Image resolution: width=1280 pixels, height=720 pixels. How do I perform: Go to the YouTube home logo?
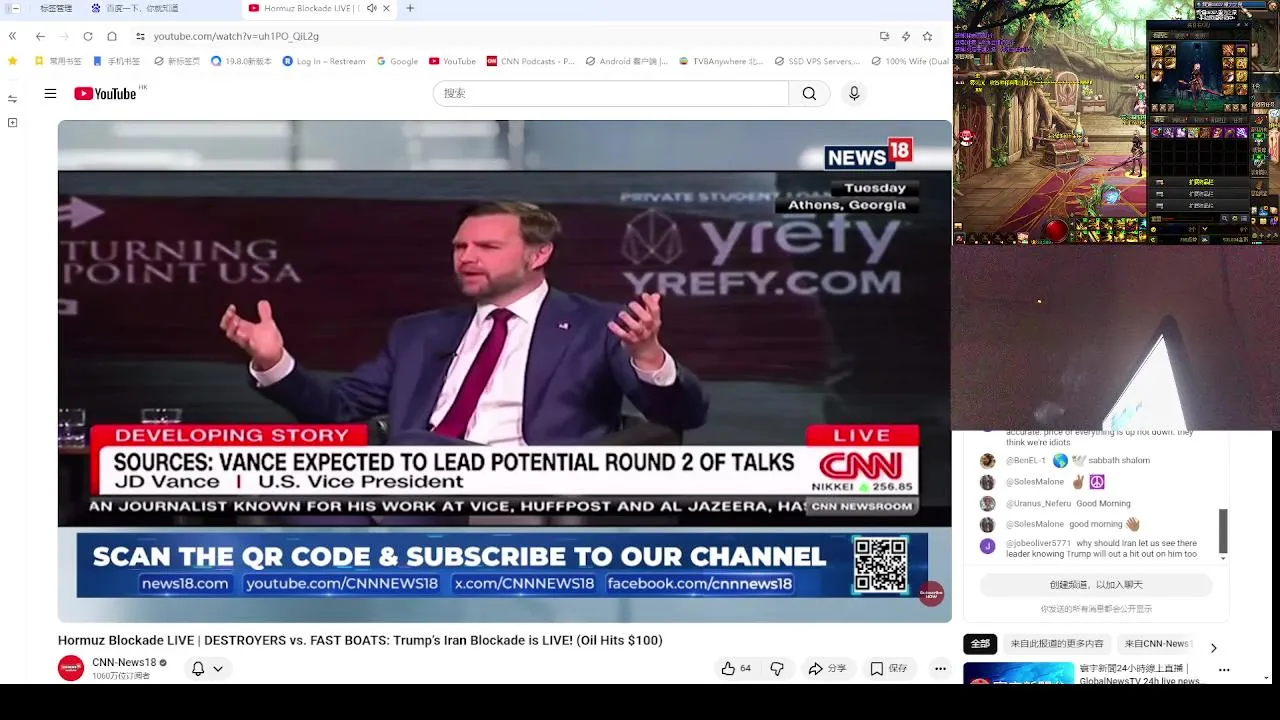[105, 93]
